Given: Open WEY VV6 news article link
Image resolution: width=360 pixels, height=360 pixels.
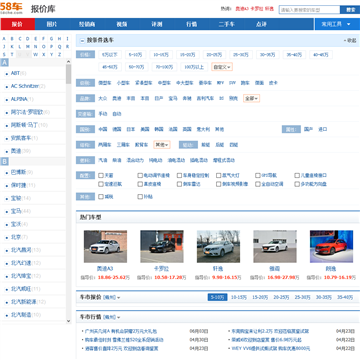Looking at the screenshot, I should click(x=271, y=348).
